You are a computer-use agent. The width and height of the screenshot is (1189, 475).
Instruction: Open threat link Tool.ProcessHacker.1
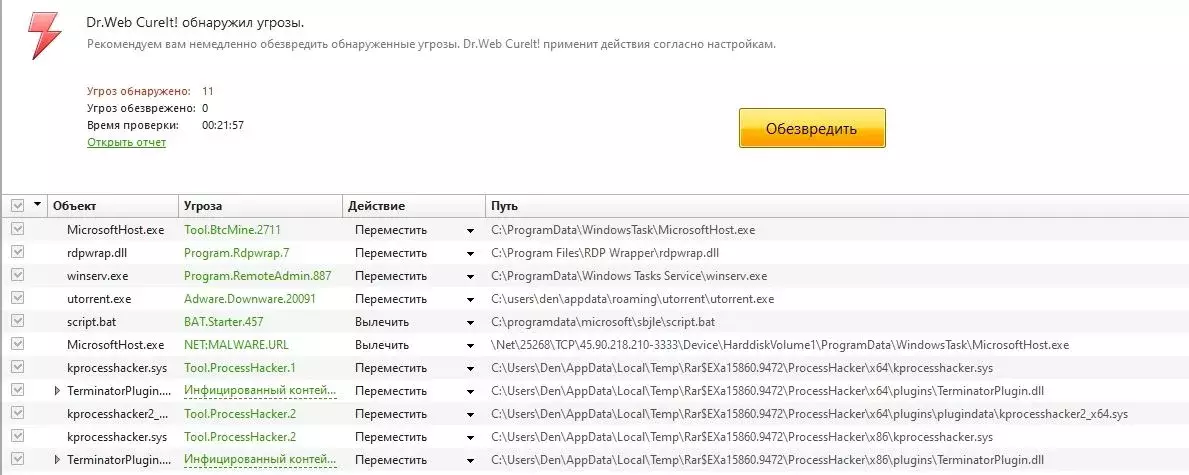(240, 367)
